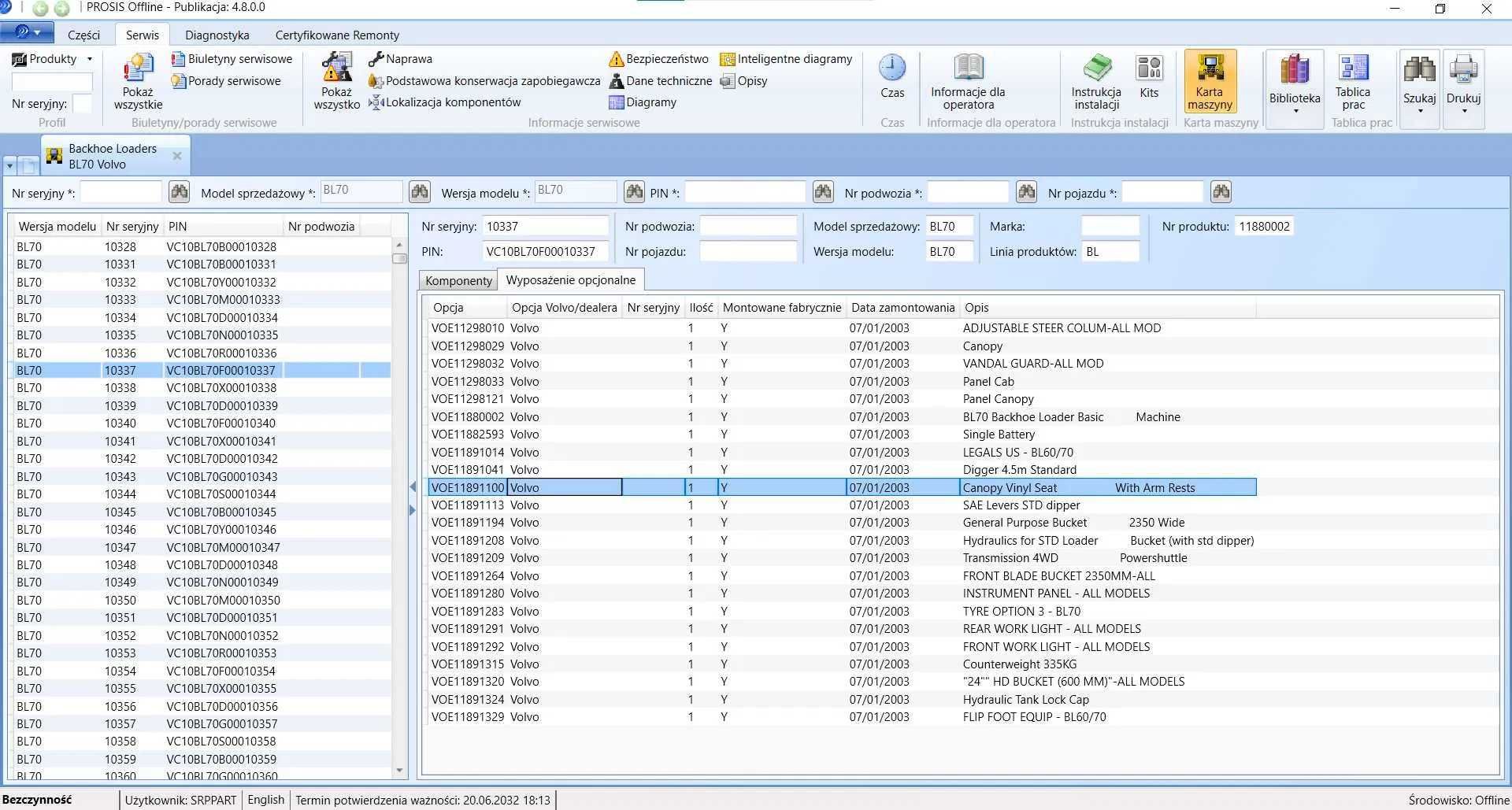
Task: Open Instrukcja instalacji
Action: [1096, 81]
